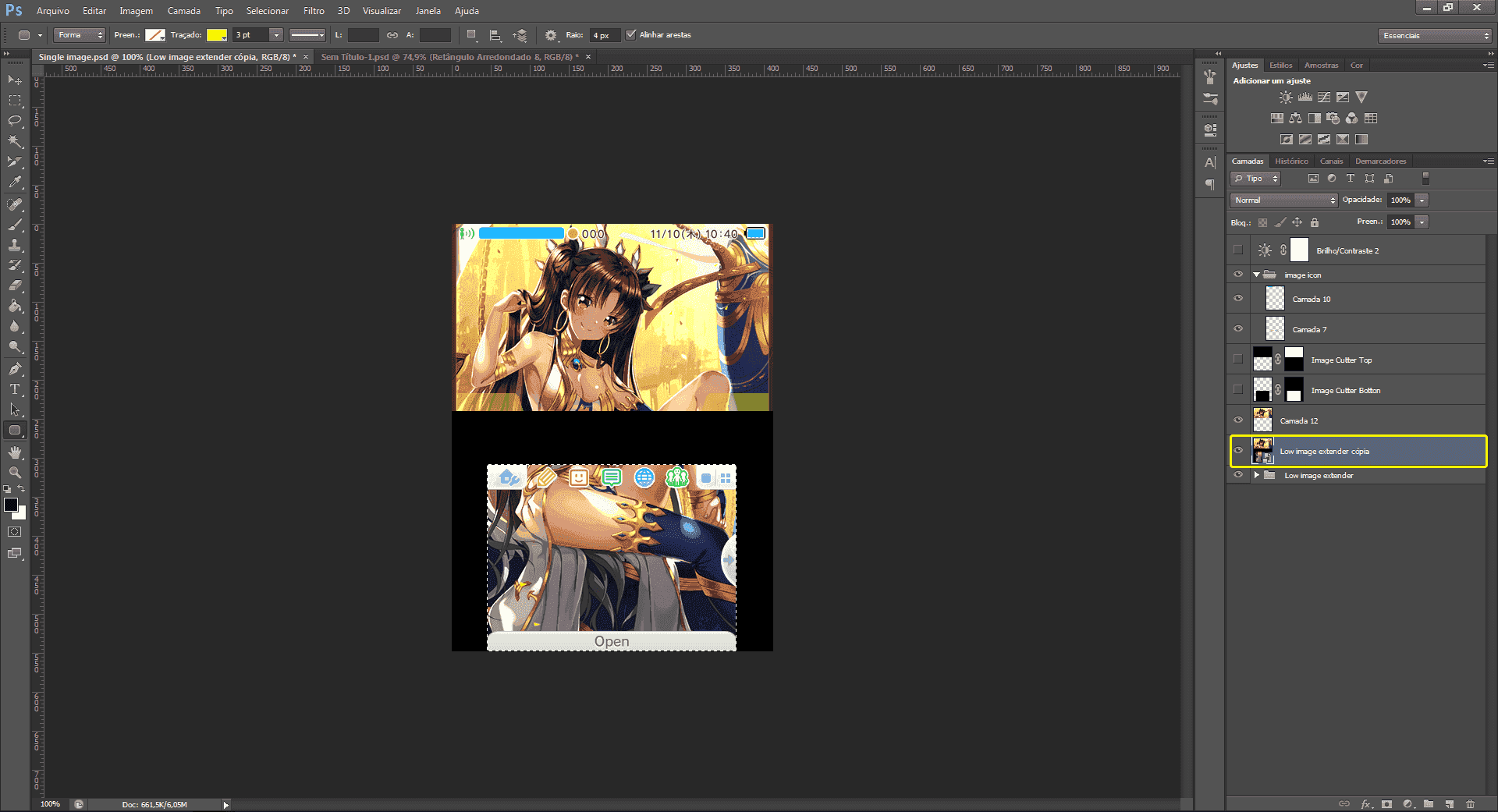1498x812 pixels.
Task: Expand the Low image extender group
Action: coord(1256,475)
